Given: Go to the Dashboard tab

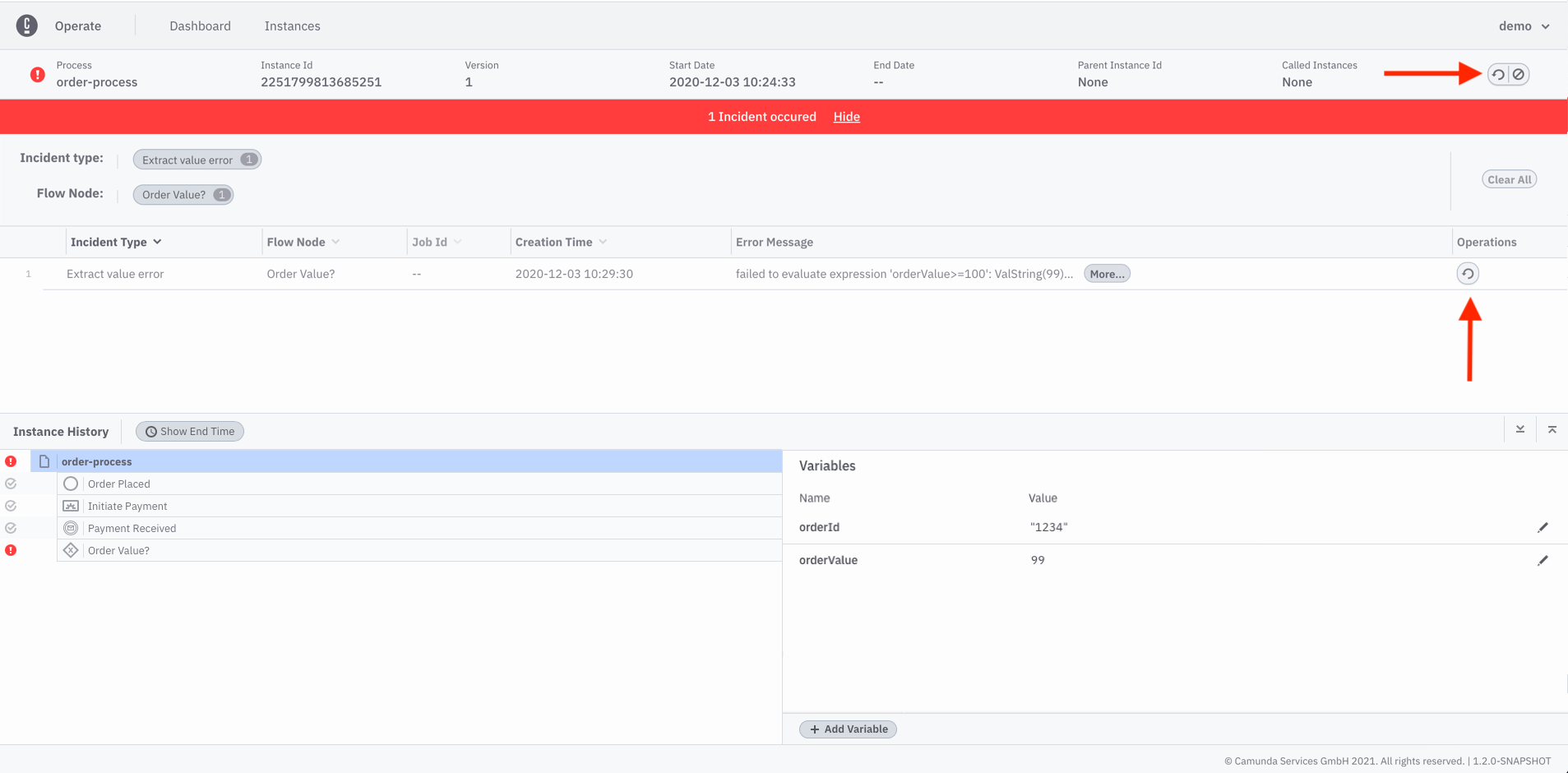Looking at the screenshot, I should point(200,26).
